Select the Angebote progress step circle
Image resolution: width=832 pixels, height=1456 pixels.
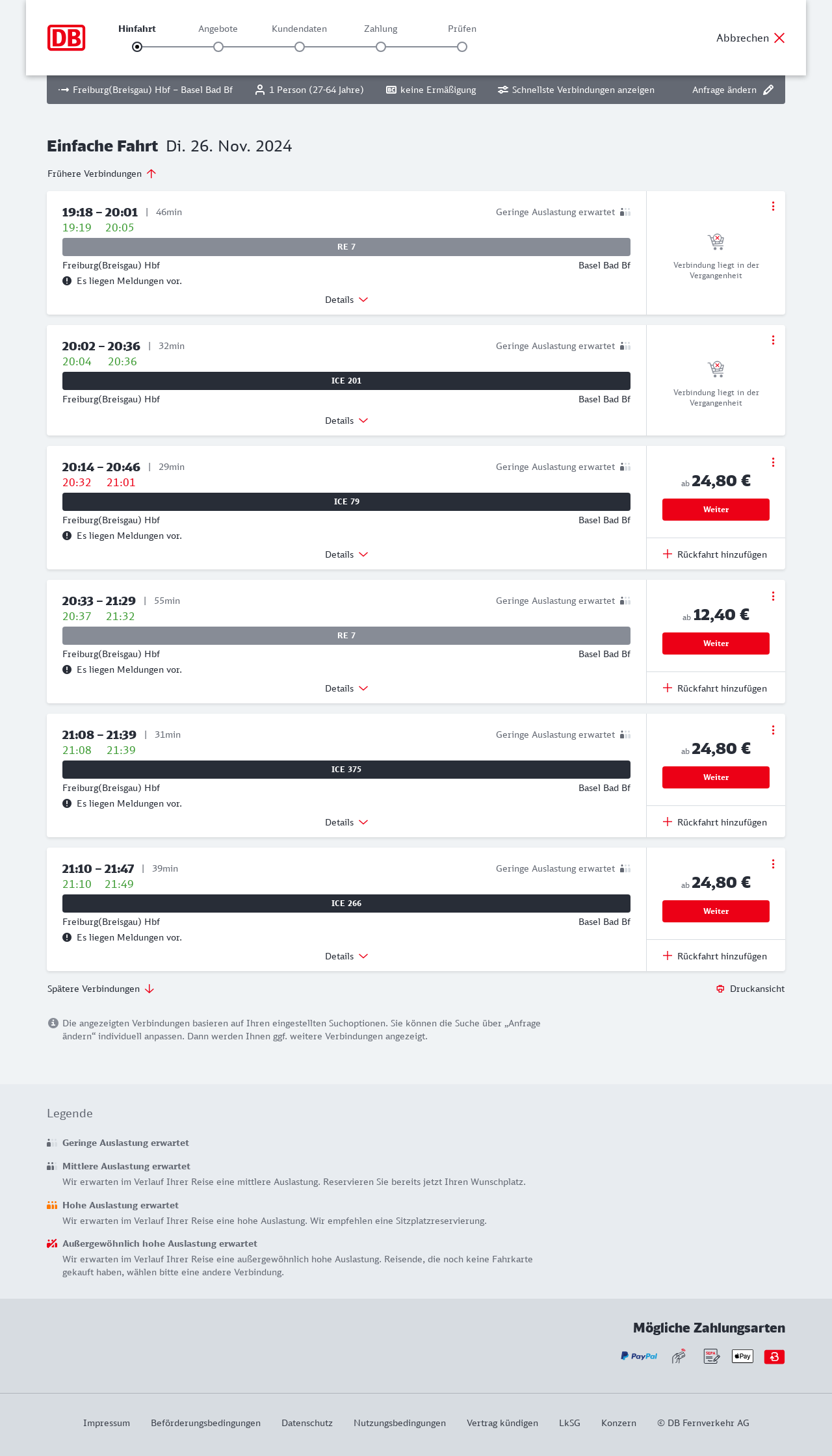tap(218, 47)
